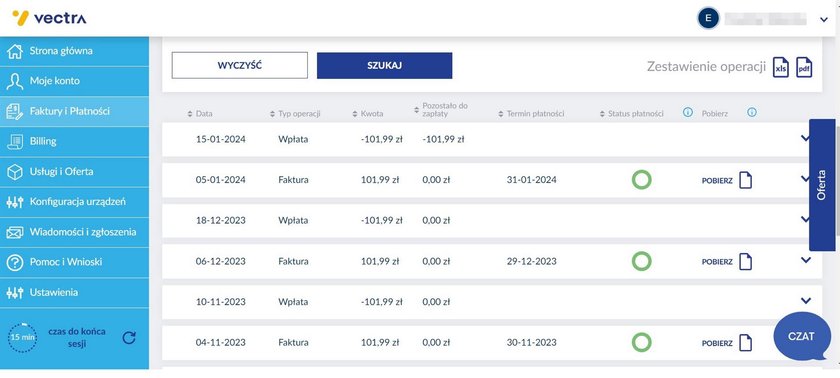
Task: Expand details of 10-11-2023 Wpłata row
Action: tap(806, 300)
